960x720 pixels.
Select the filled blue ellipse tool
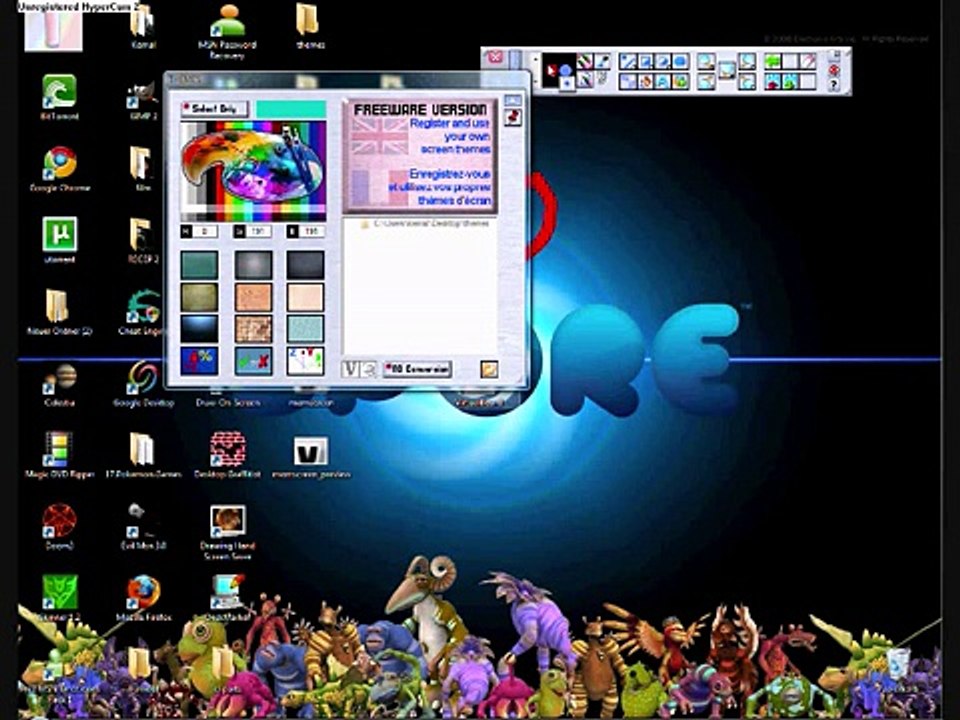pyautogui.click(x=680, y=61)
